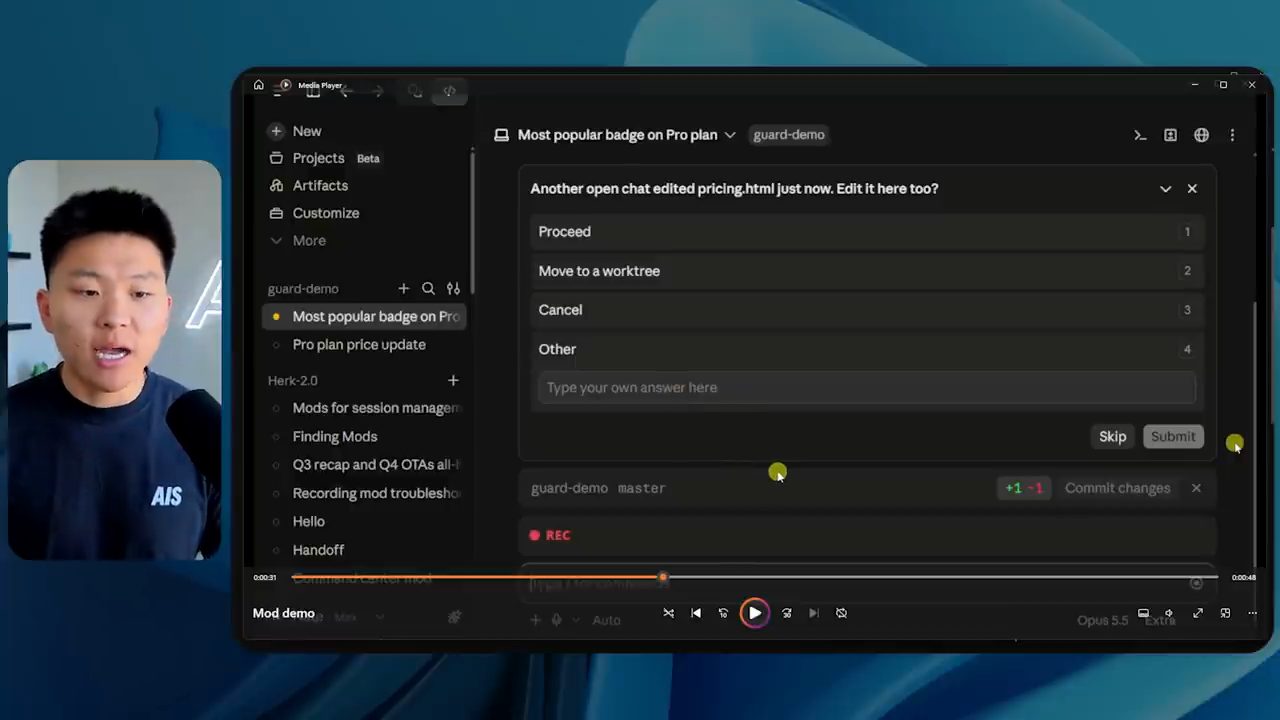1280x720 pixels.
Task: Switch Media Player to mini player view
Action: (1225, 613)
